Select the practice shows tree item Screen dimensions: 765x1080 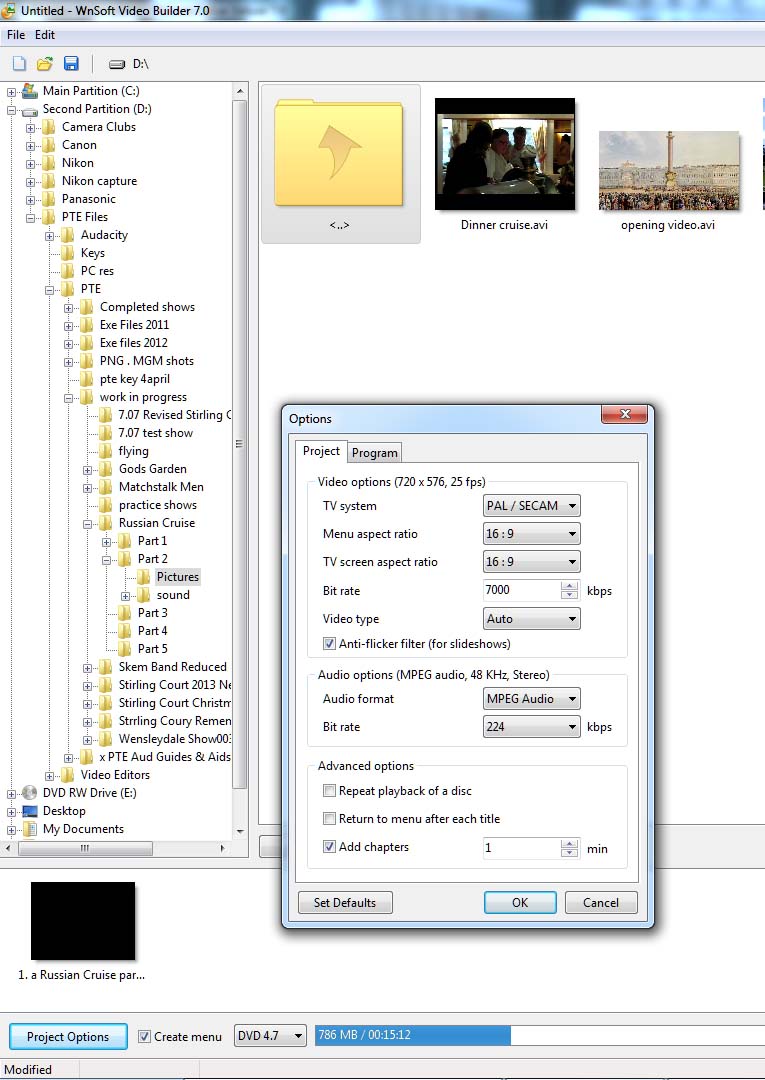coord(158,505)
